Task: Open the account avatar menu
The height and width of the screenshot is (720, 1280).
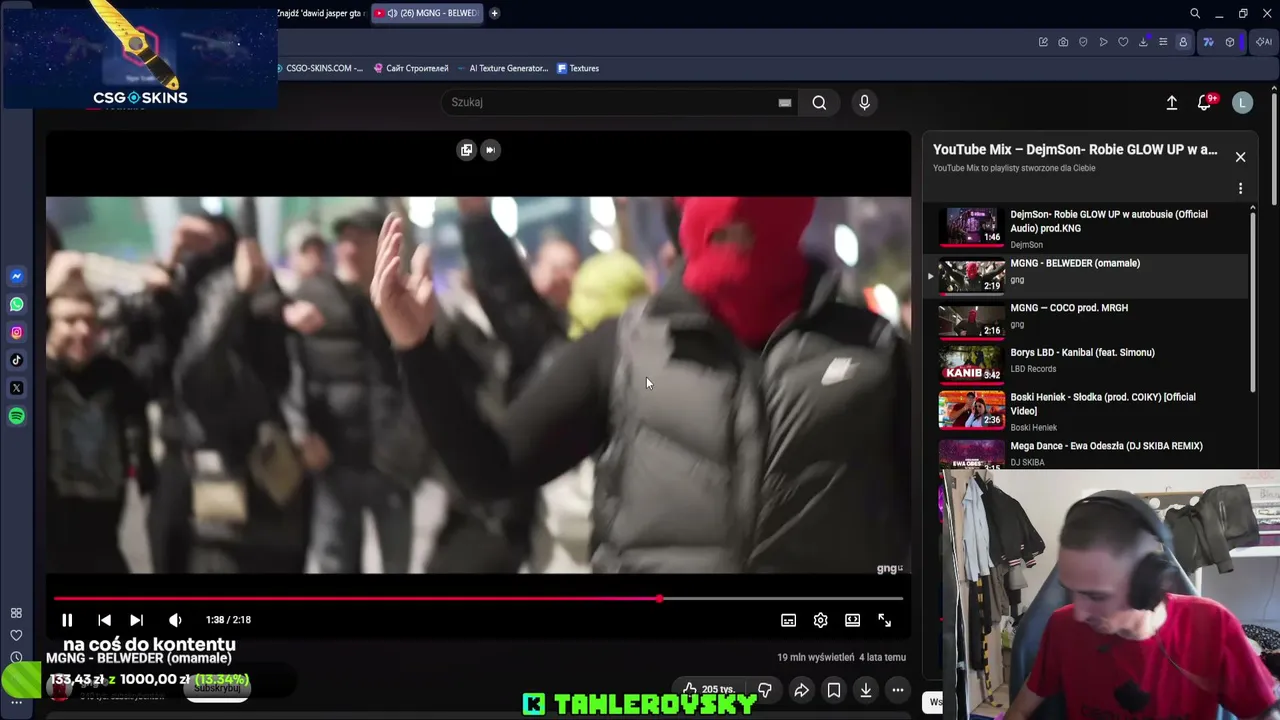Action: pyautogui.click(x=1243, y=102)
